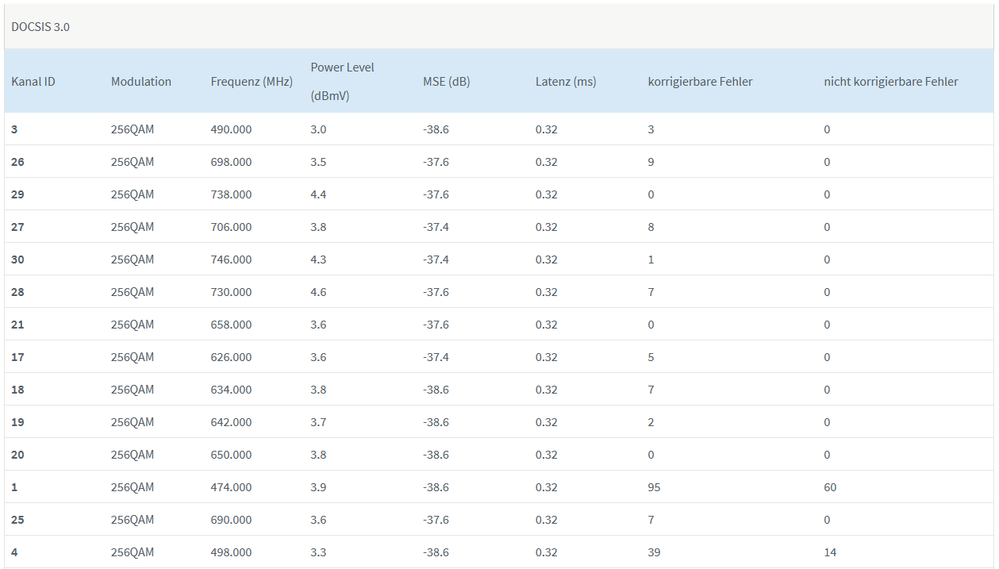Select the correctable errors value 39
The height and width of the screenshot is (569, 999).
(x=654, y=552)
